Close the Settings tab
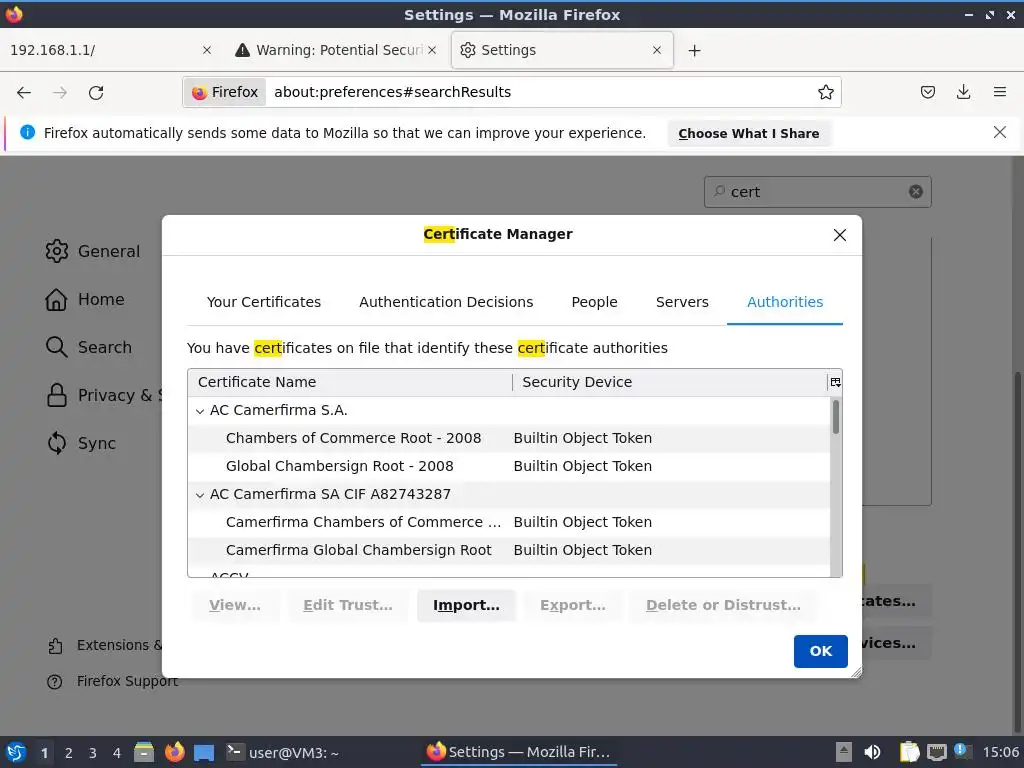 click(x=657, y=50)
